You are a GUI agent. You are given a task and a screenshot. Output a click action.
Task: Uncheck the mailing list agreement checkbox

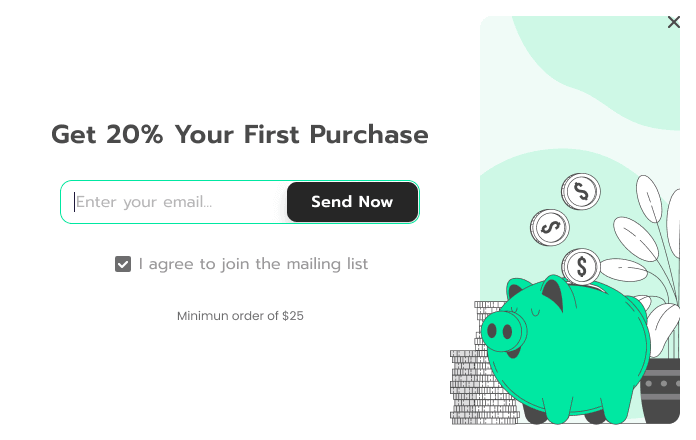(x=123, y=264)
